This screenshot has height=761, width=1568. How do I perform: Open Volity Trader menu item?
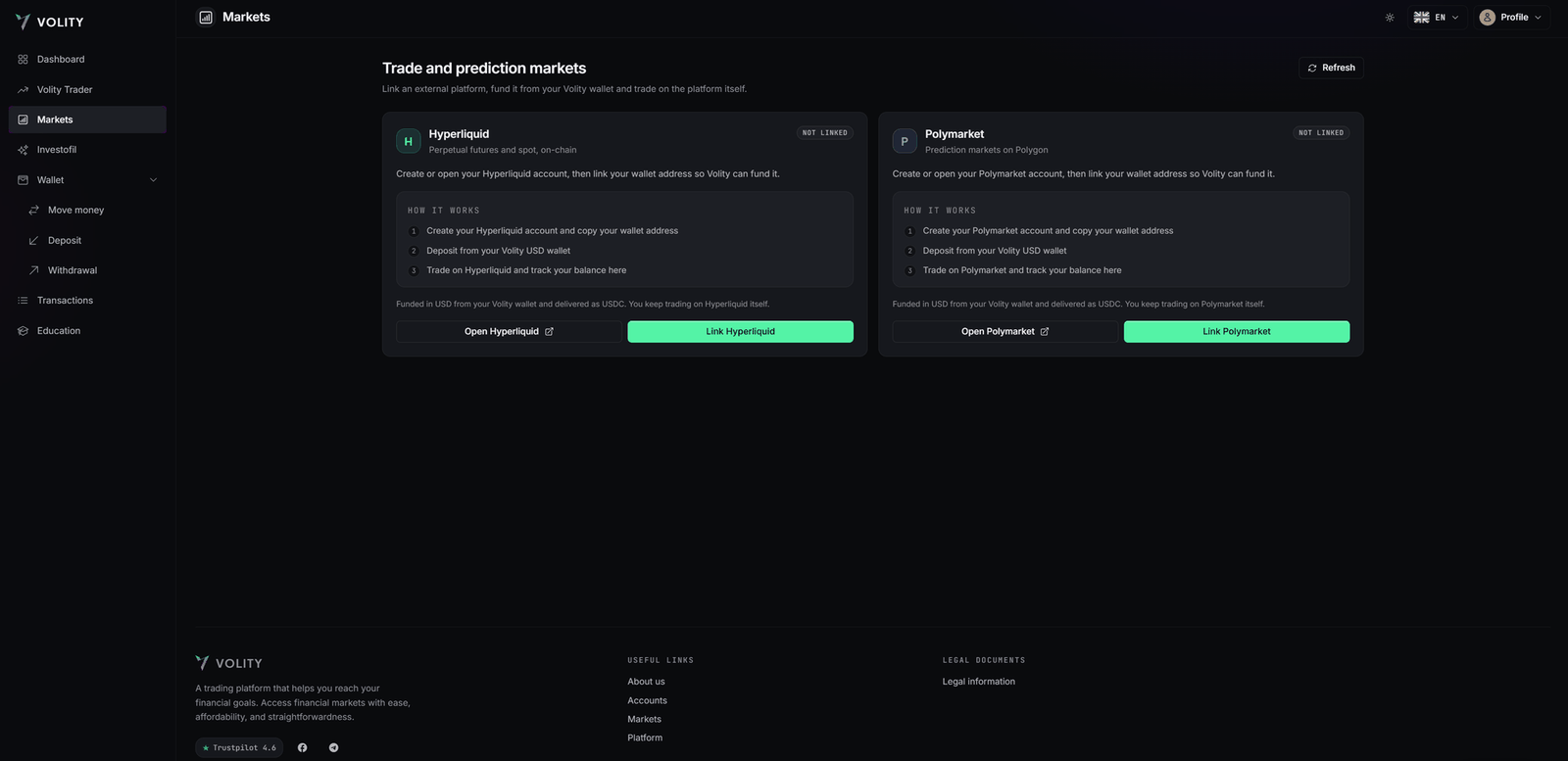pos(87,90)
